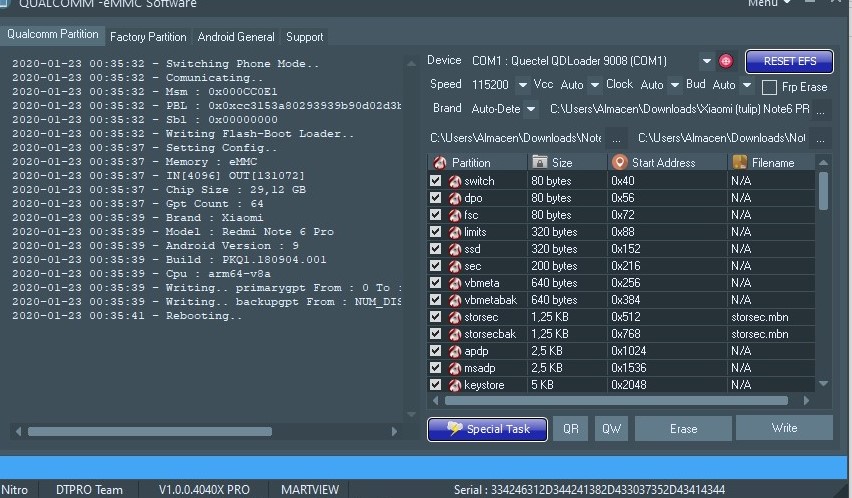Click the Rebooting.. log line

[x=127, y=316]
